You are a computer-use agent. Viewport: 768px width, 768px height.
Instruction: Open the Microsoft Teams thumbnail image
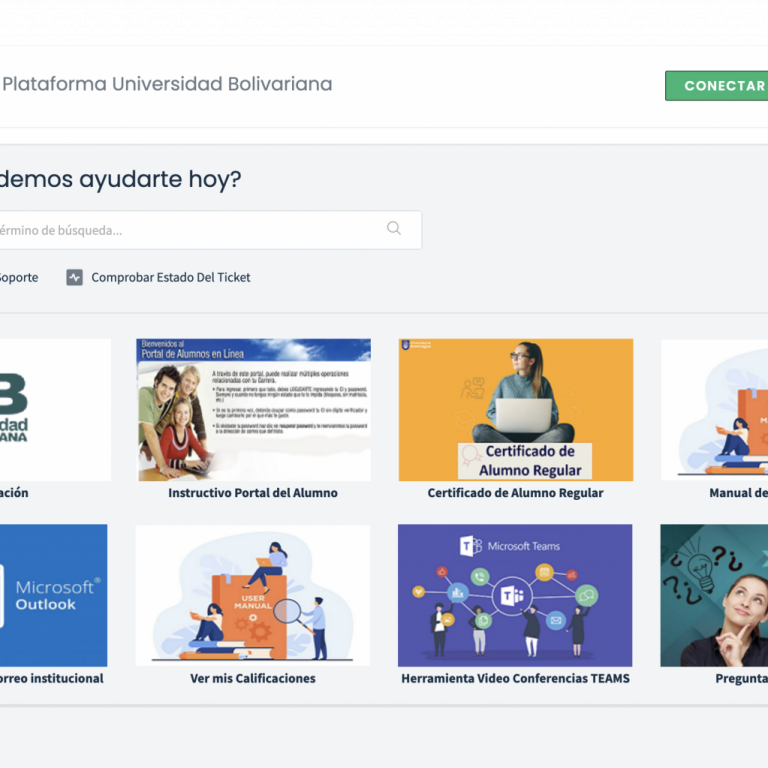pos(515,595)
